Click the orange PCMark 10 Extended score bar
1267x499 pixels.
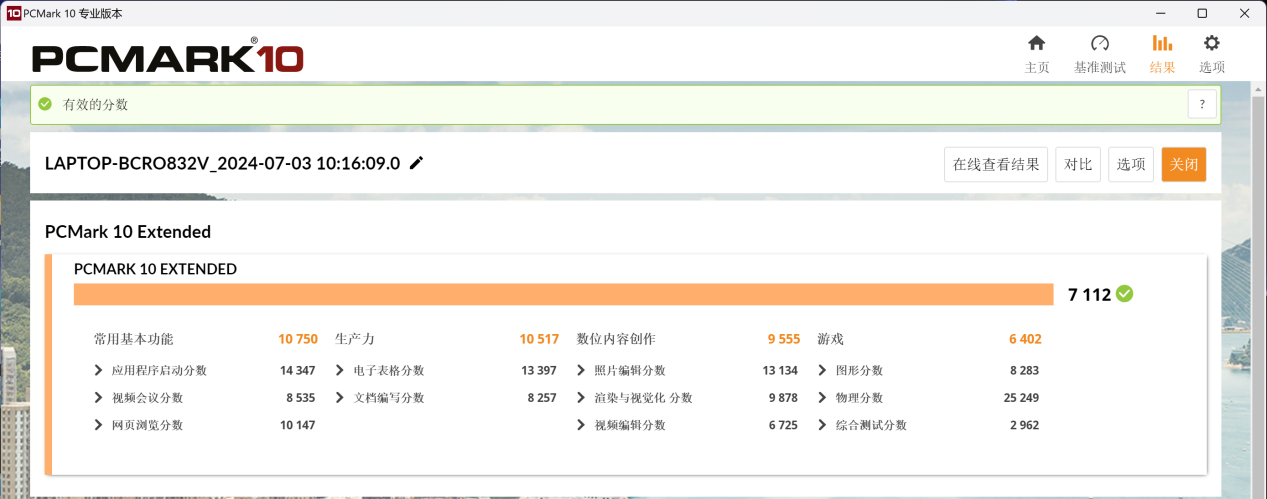tap(563, 294)
